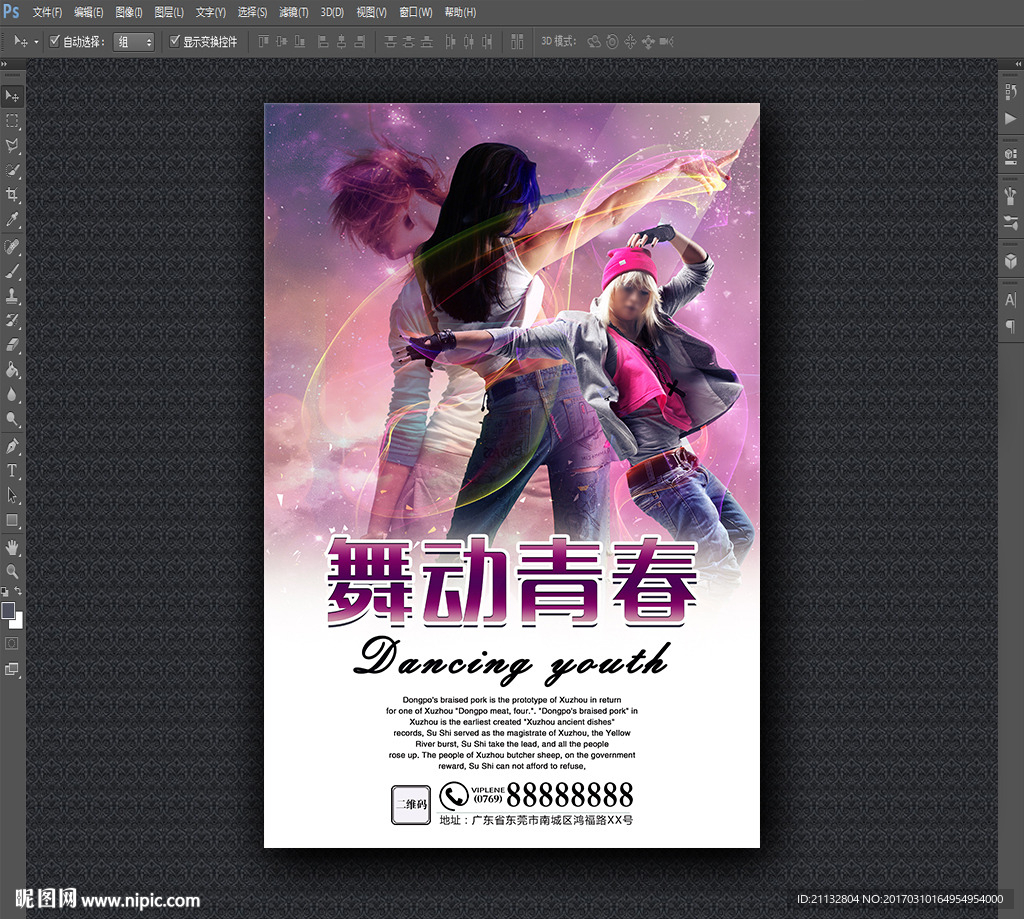Viewport: 1024px width, 919px height.
Task: Select the Move tool in the toolbox
Action: [x=12, y=96]
